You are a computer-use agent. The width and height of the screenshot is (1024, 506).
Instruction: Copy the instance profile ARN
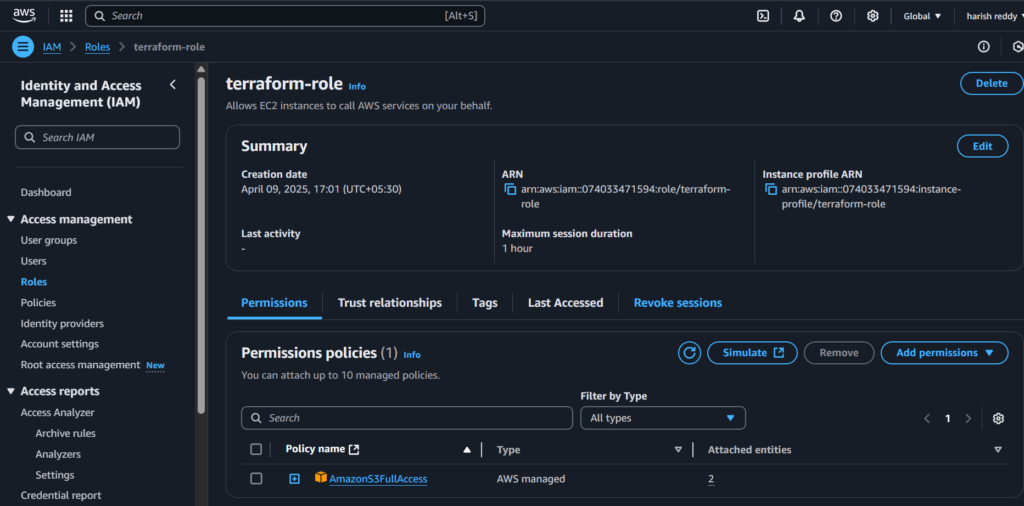[x=771, y=190]
